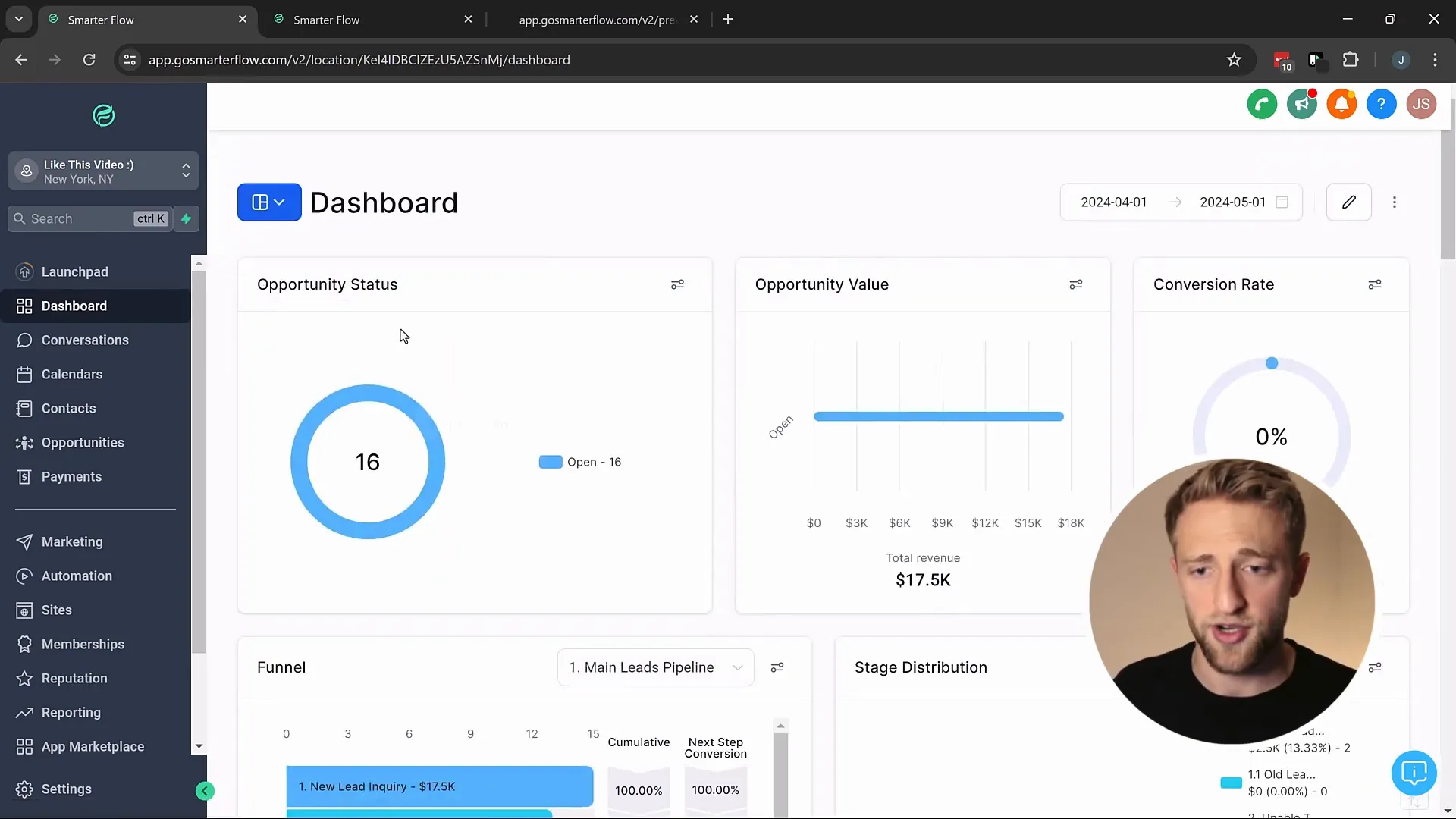Click the Conversion Rate gauge blue handle
This screenshot has height=819, width=1456.
pos(1272,363)
